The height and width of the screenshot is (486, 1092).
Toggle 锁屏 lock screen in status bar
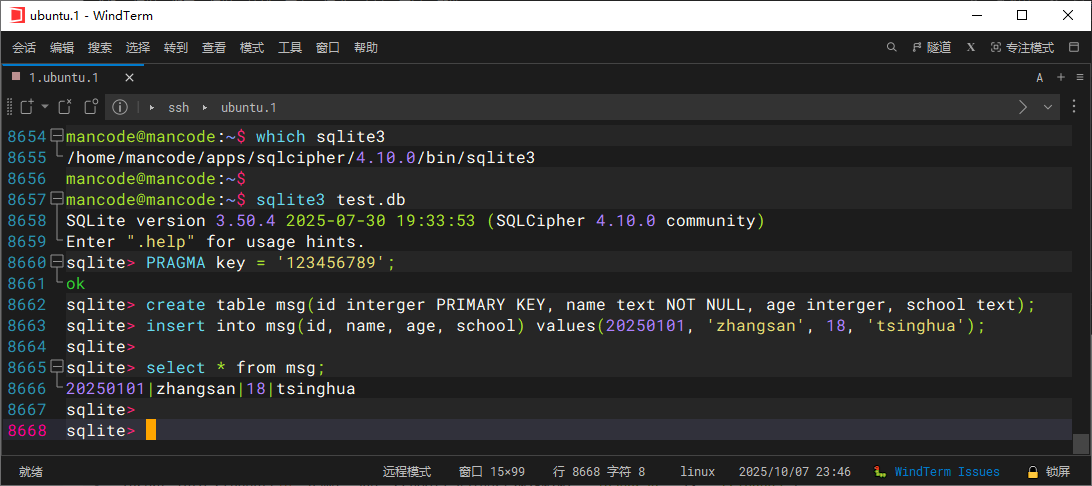(1048, 472)
